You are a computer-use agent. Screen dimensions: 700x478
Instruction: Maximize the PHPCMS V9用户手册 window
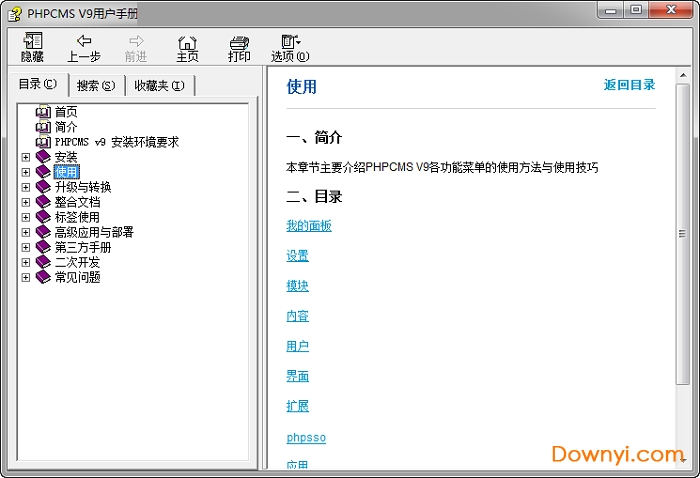637,9
